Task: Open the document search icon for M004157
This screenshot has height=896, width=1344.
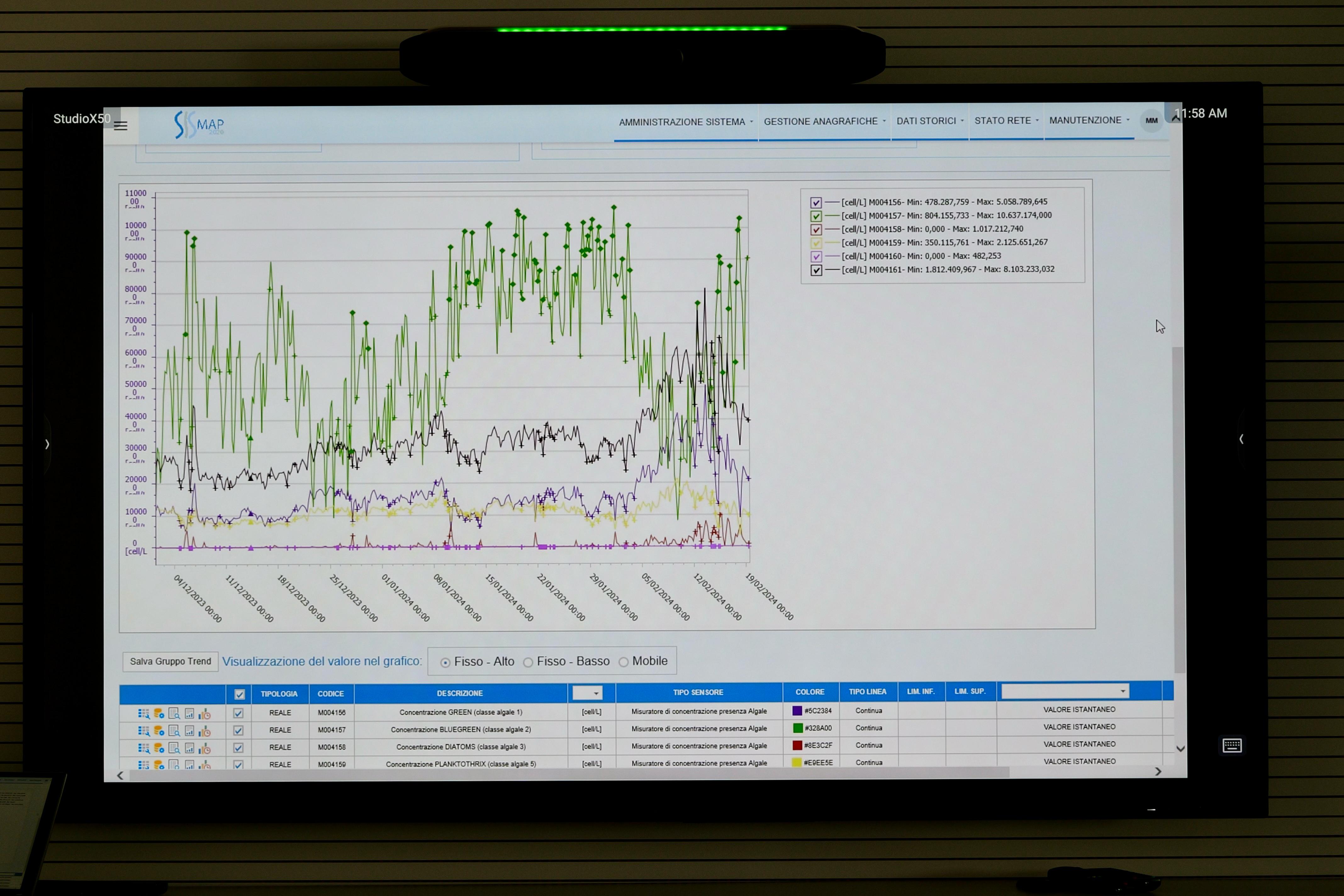Action: tap(174, 730)
